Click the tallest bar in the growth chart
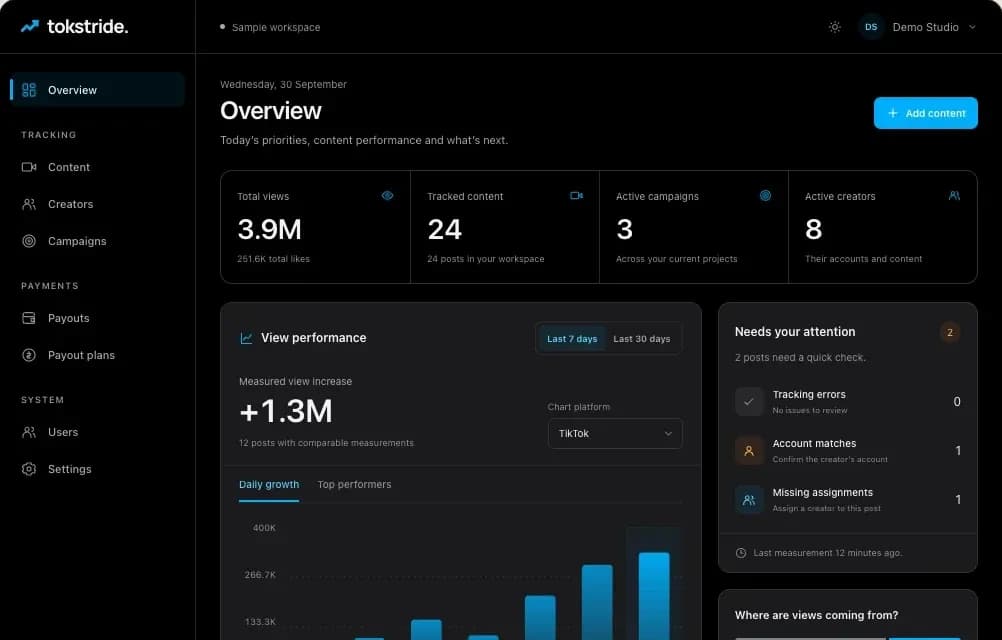 [654, 595]
